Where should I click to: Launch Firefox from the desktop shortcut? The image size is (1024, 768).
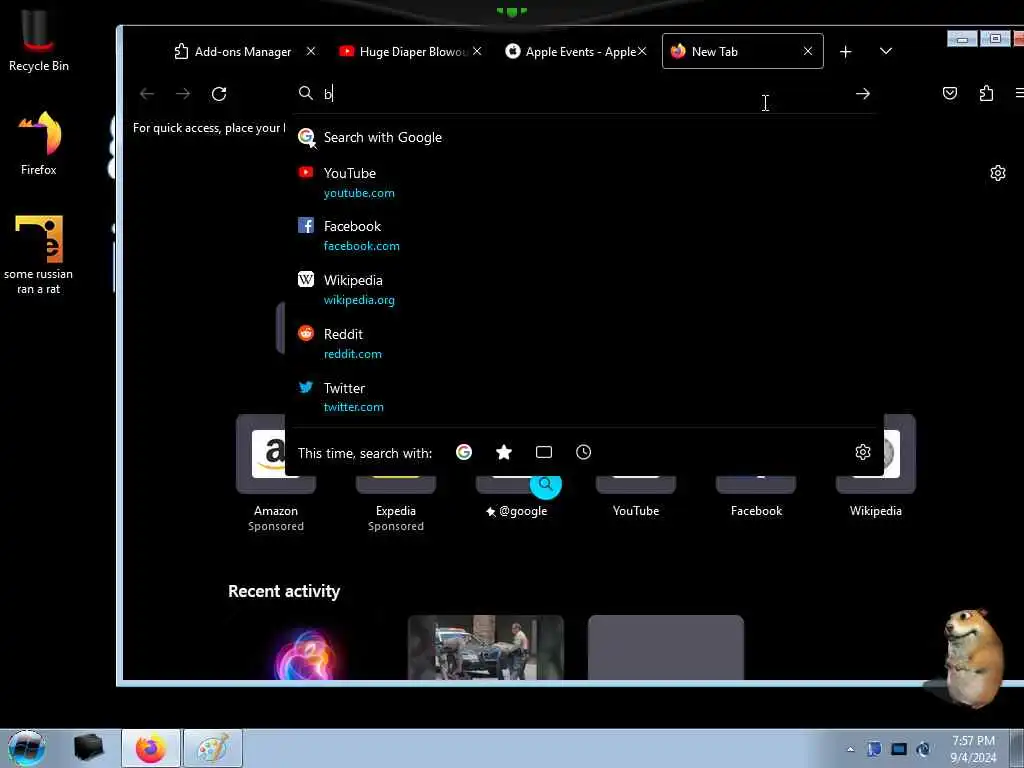pos(39,143)
